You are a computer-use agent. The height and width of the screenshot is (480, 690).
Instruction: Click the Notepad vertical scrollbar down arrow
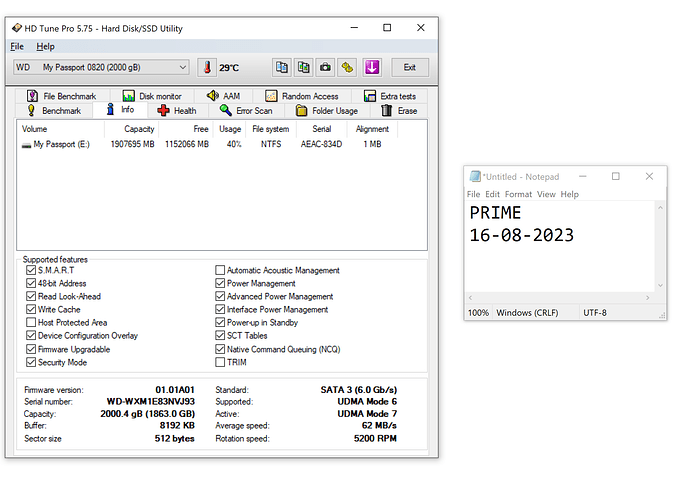click(660, 286)
